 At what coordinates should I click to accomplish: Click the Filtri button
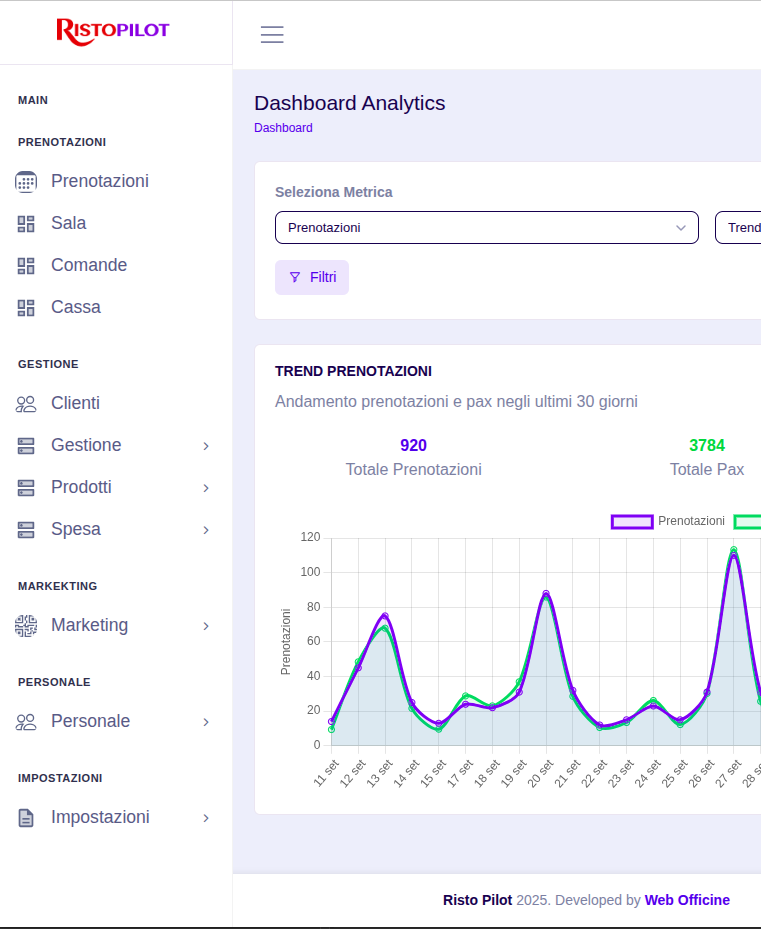coord(312,277)
